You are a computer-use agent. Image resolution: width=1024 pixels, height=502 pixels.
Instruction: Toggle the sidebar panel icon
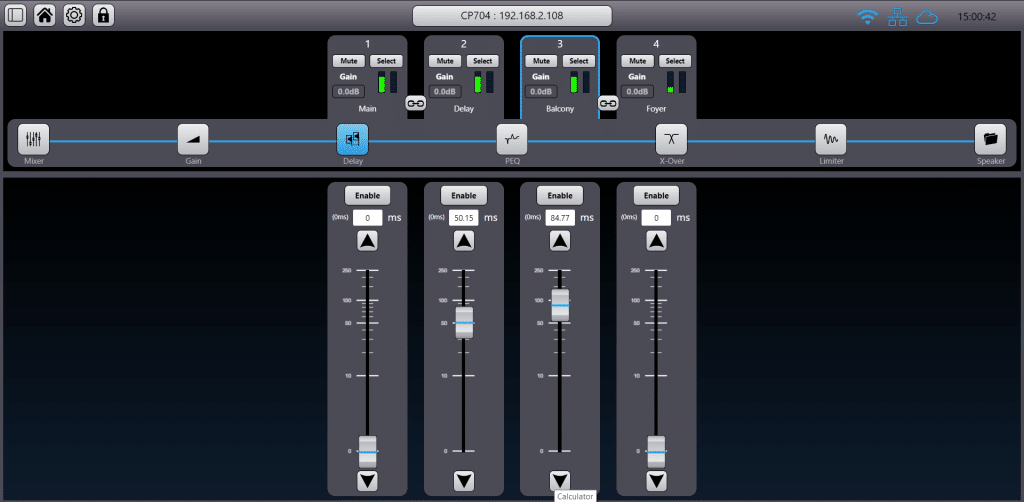click(15, 16)
